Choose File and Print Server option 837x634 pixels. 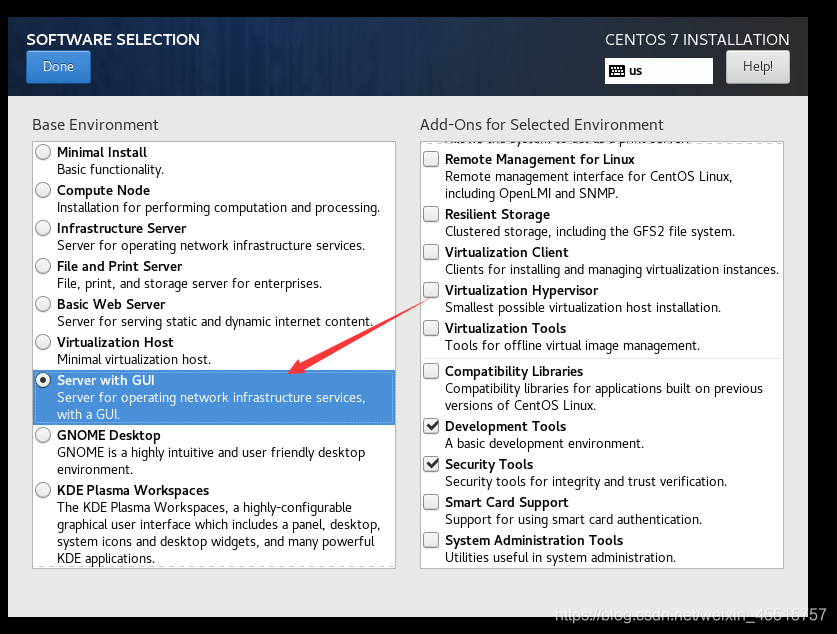[x=43, y=266]
